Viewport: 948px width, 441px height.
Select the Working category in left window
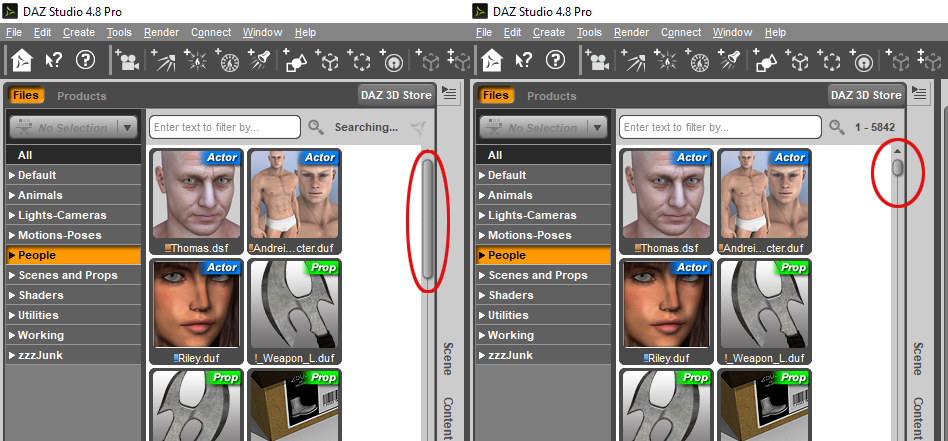[73, 335]
